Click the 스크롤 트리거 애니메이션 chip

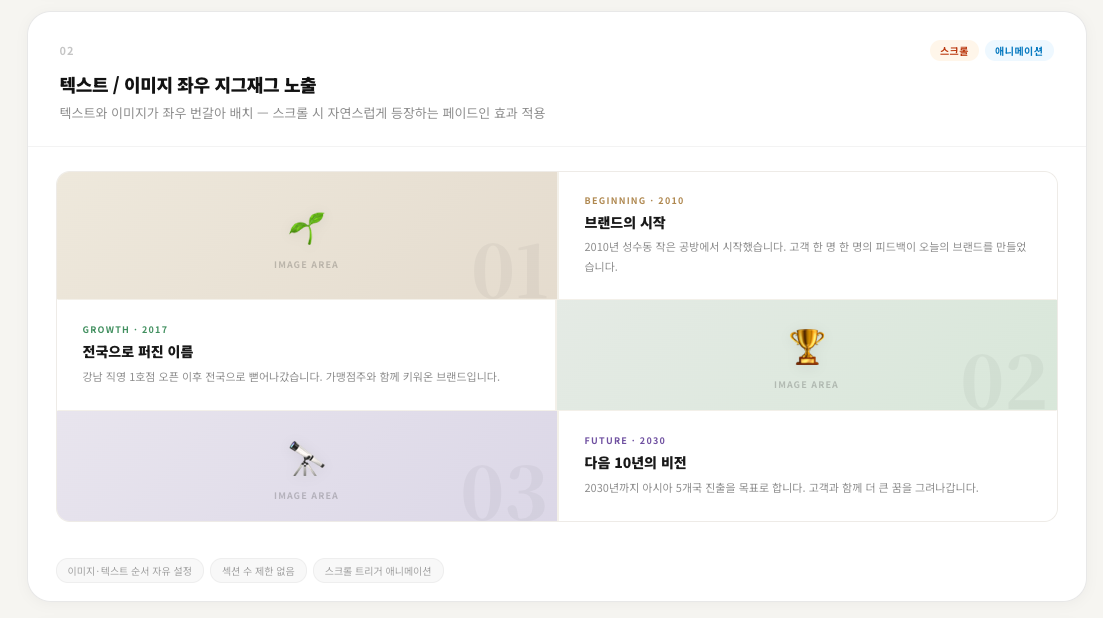(x=378, y=571)
